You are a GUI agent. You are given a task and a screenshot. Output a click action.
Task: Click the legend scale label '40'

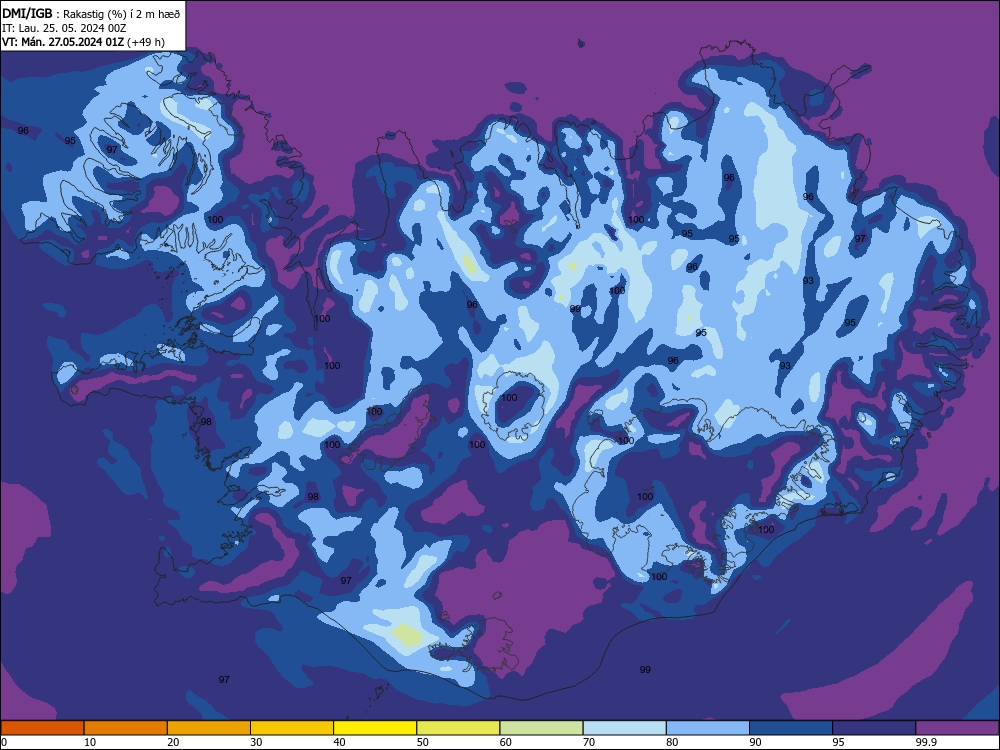point(339,742)
